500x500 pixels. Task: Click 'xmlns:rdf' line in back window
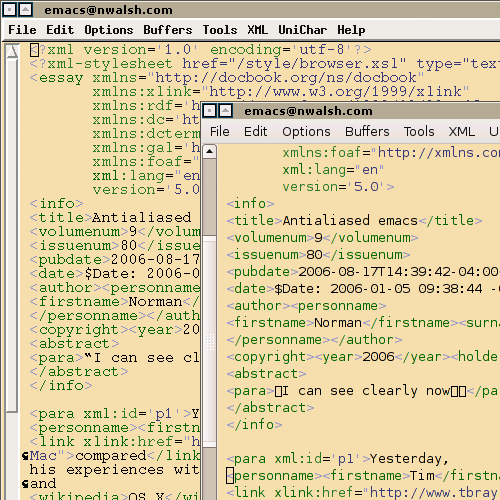146,106
